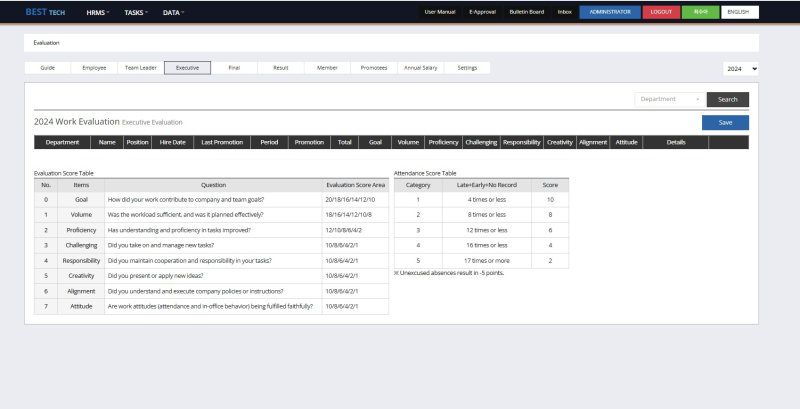Open the Guide tab
Viewport: 800px width, 409px height.
47,68
